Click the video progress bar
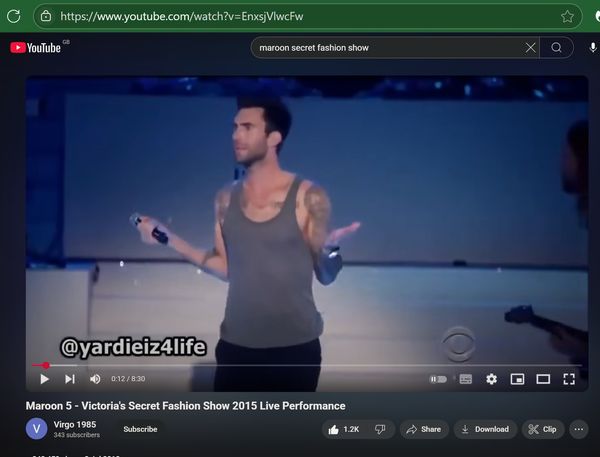The width and height of the screenshot is (600, 457). click(300, 365)
